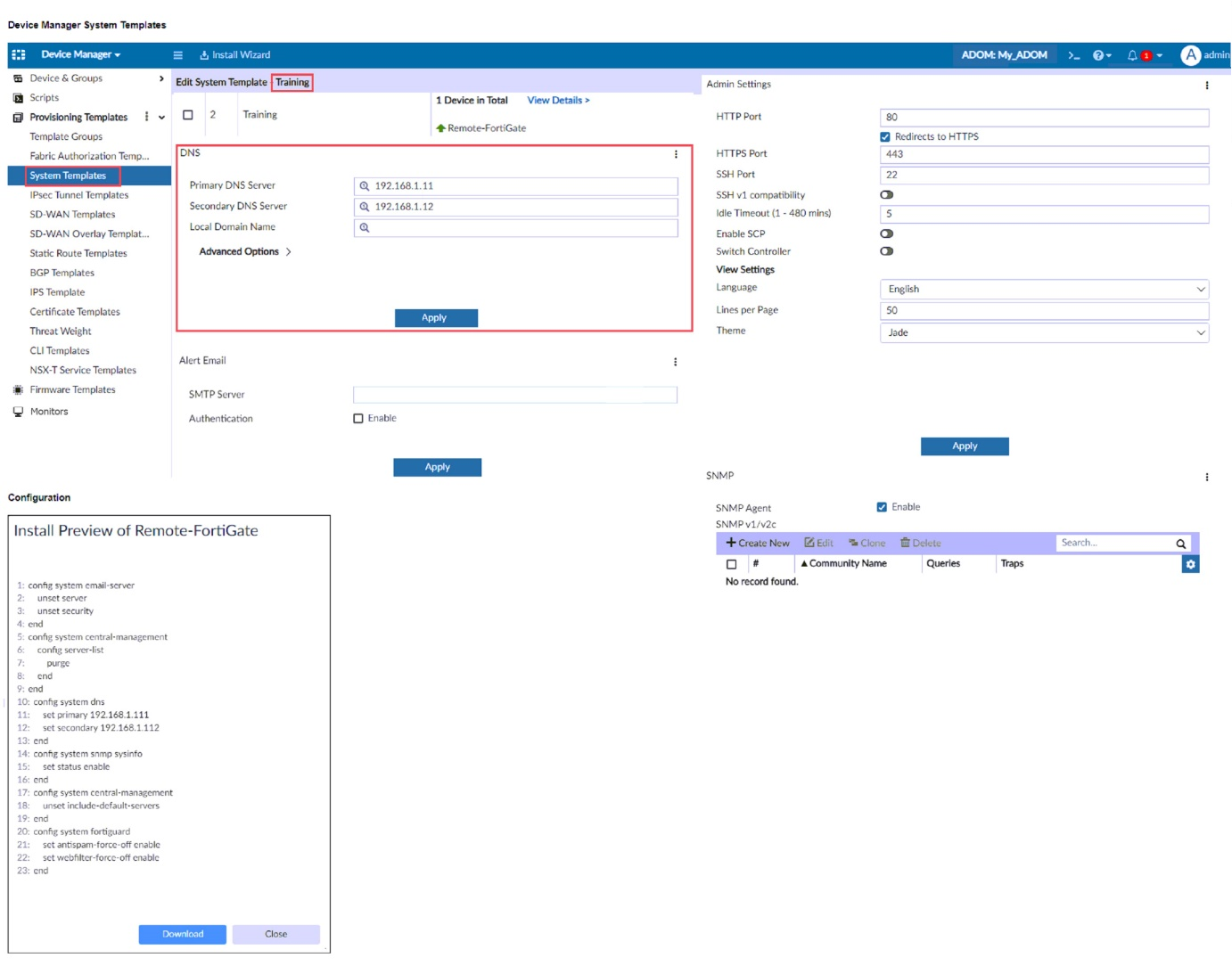Viewport: 1232px width, 966px height.
Task: Click the HTTPS Port input field
Action: [1044, 154]
